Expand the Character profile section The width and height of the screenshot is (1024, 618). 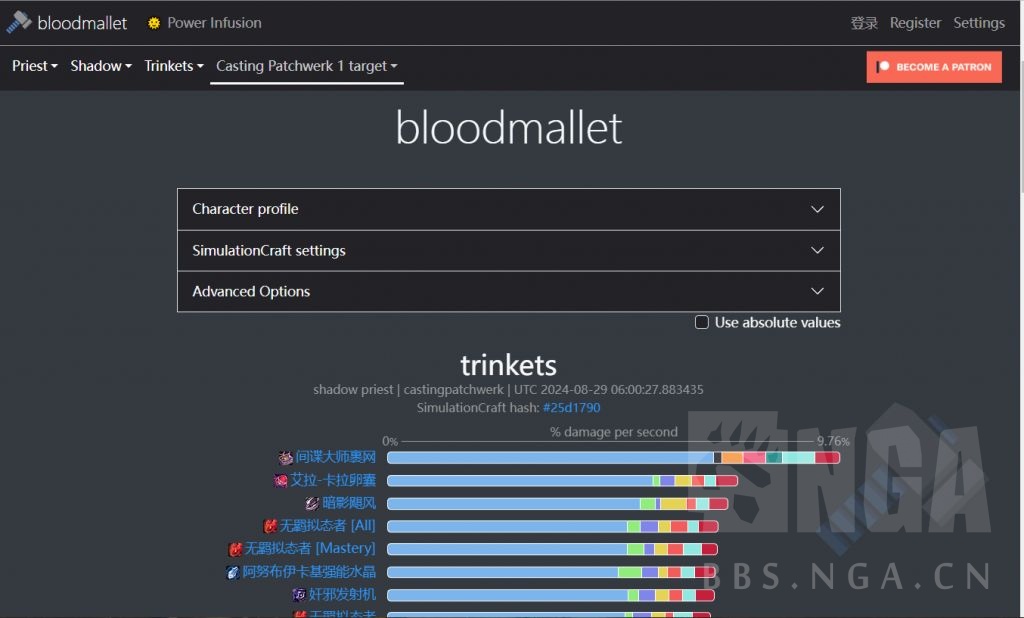[x=508, y=209]
